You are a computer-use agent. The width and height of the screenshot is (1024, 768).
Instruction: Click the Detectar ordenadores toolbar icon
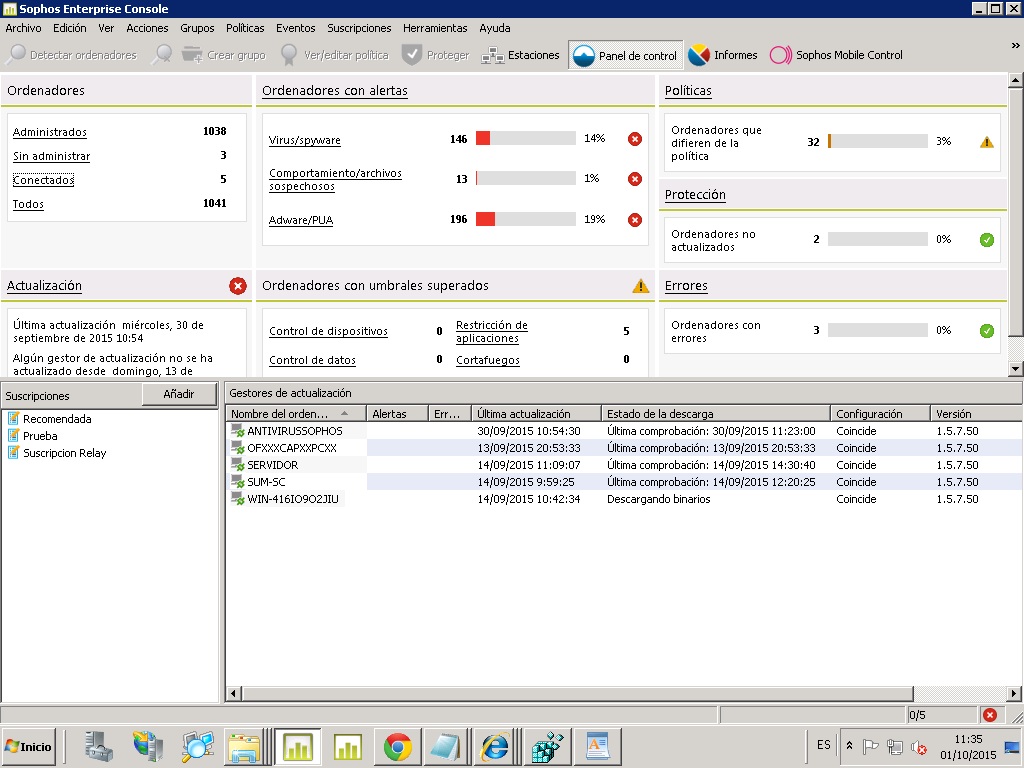[x=16, y=56]
